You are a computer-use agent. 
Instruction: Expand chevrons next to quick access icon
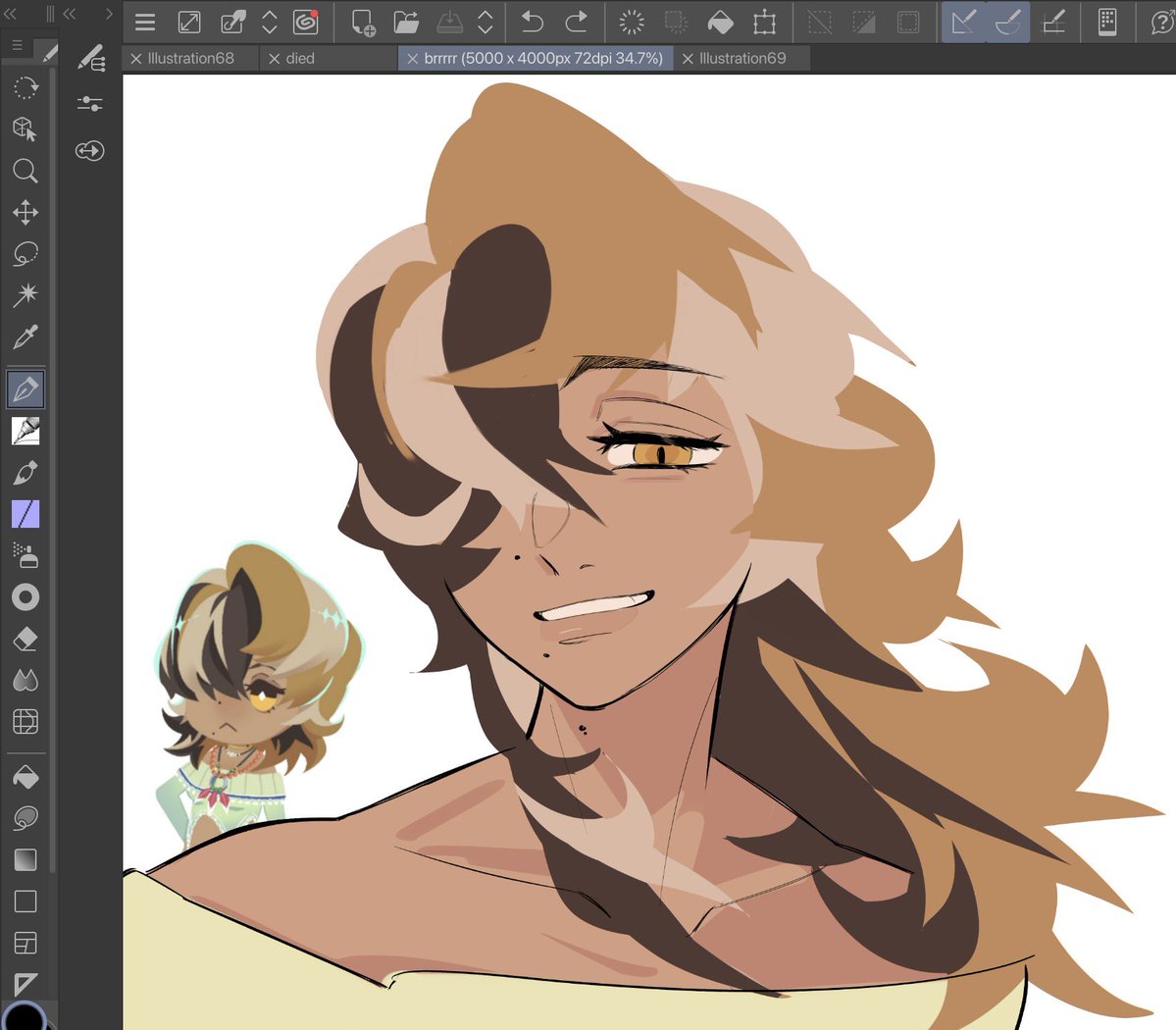(270, 23)
